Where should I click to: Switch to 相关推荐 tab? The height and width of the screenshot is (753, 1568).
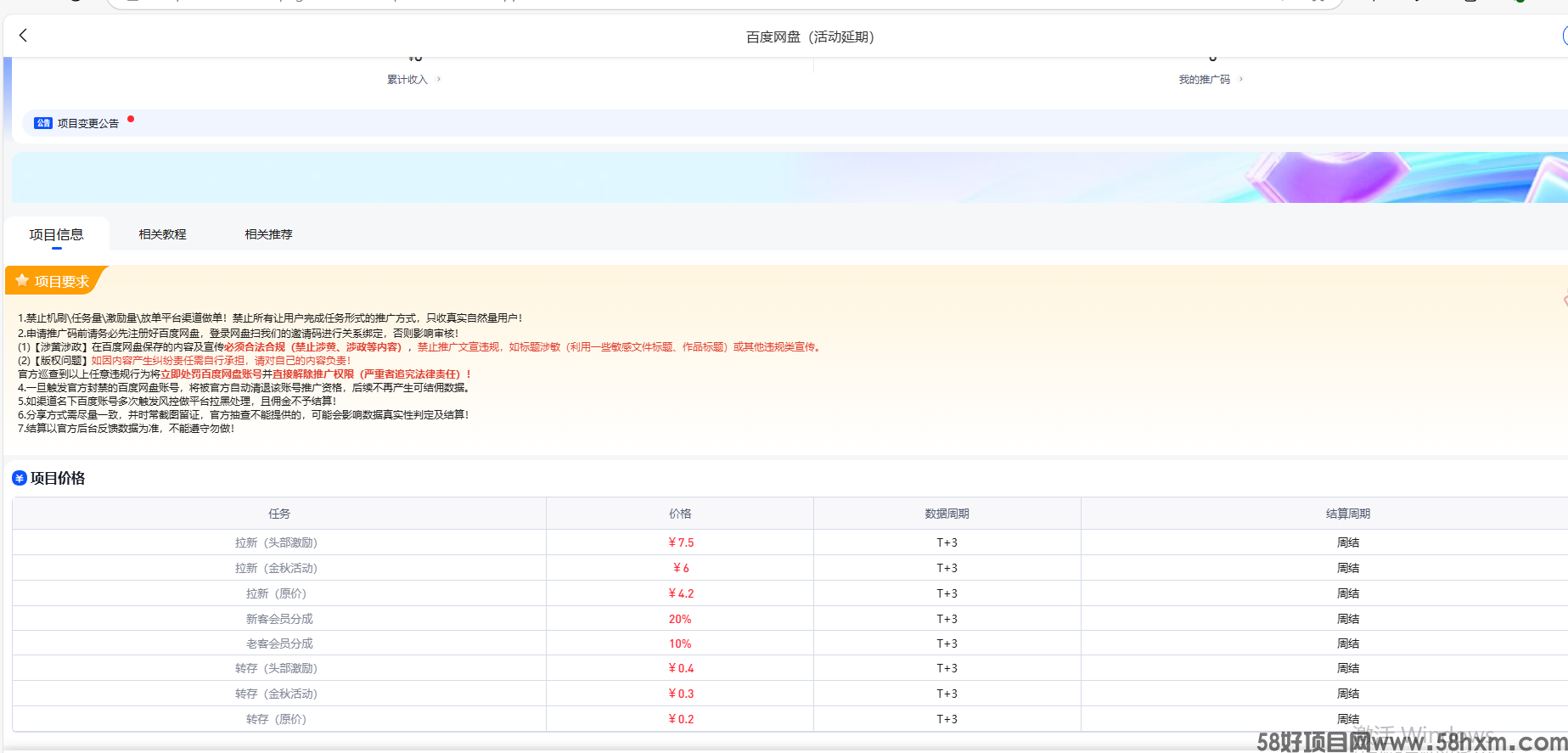tap(268, 234)
